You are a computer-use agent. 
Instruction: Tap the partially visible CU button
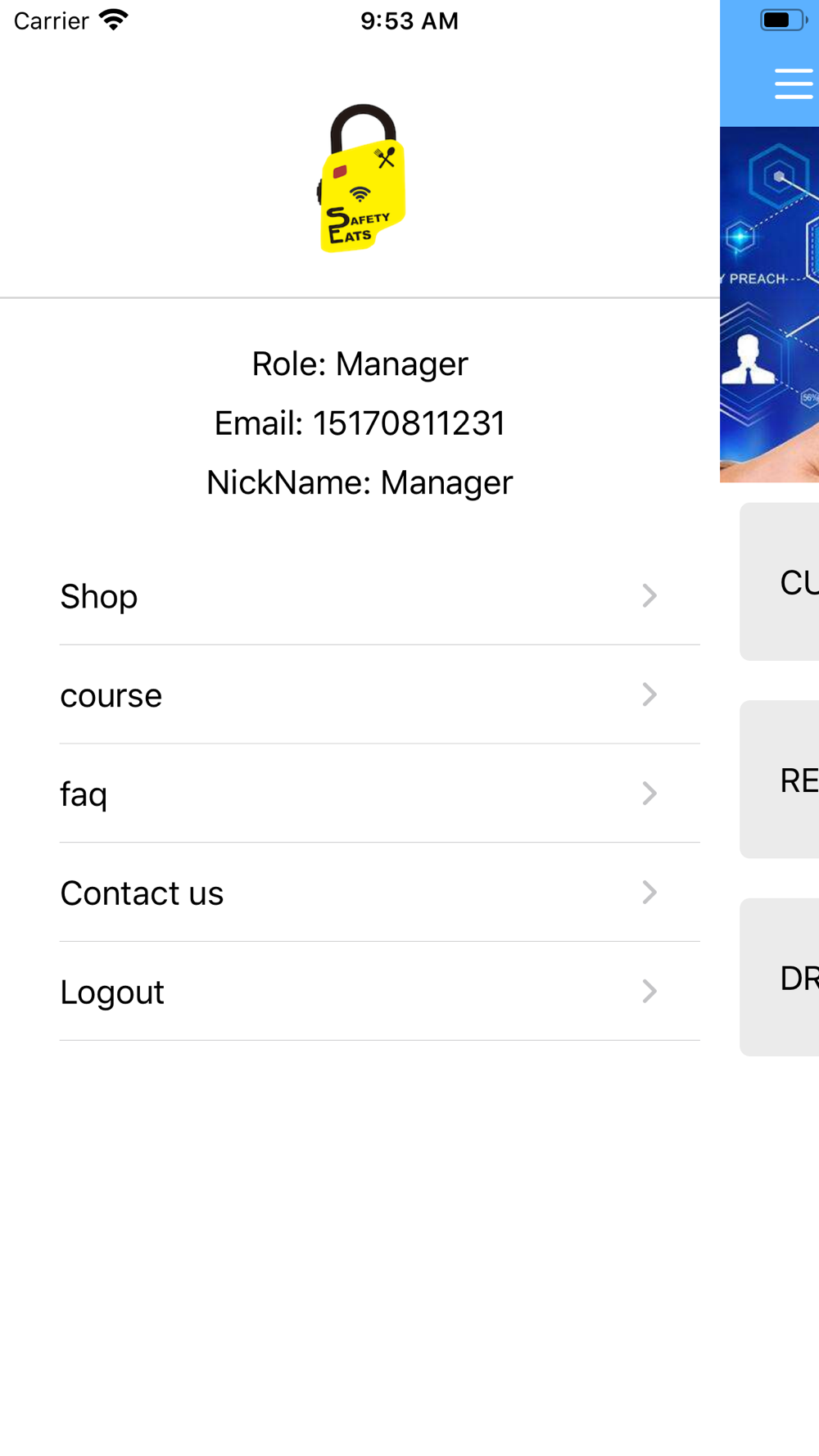point(780,581)
